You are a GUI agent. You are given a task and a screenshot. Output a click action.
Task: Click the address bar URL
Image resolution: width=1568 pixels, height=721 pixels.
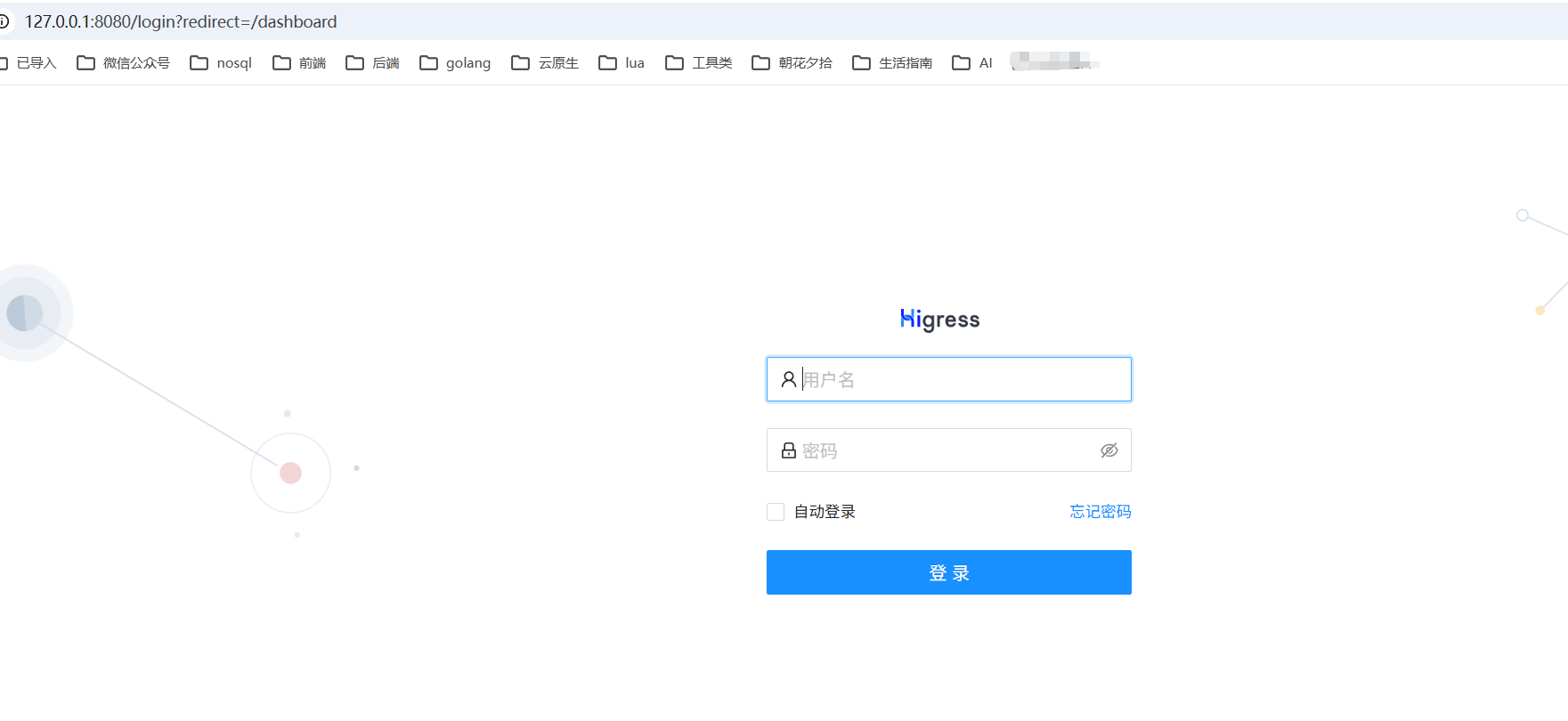point(181,21)
